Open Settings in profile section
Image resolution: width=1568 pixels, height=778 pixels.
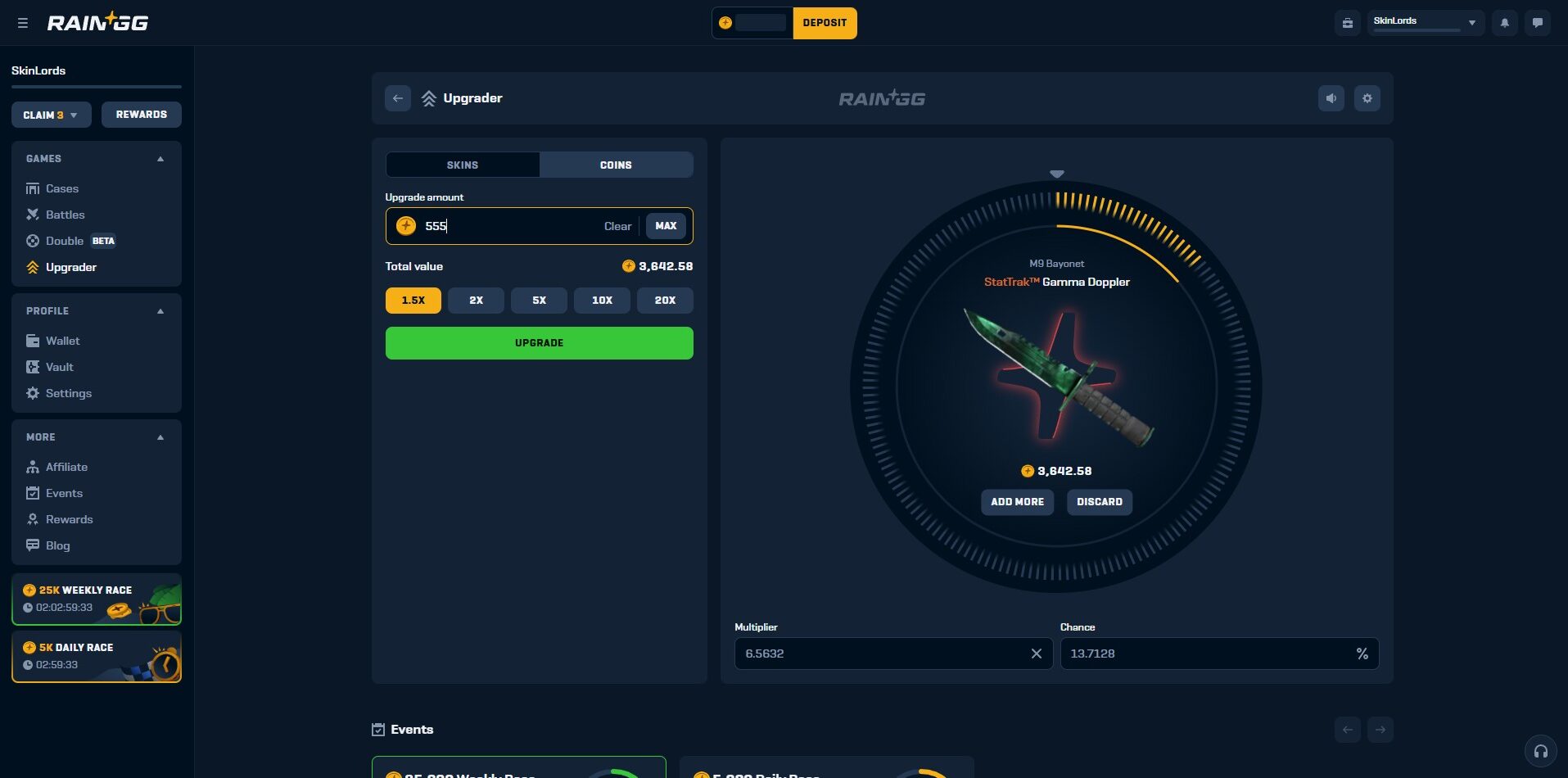(58, 393)
